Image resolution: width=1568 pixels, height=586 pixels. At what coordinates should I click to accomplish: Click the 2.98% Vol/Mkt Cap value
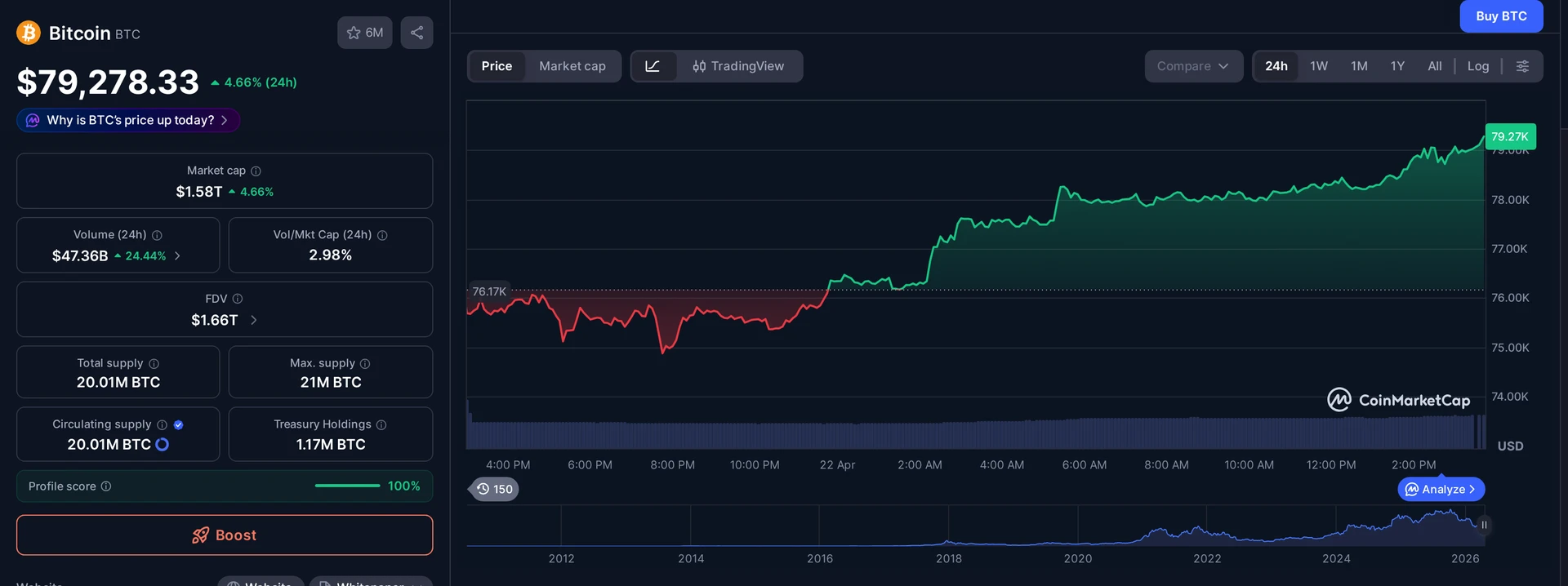pyautogui.click(x=331, y=255)
